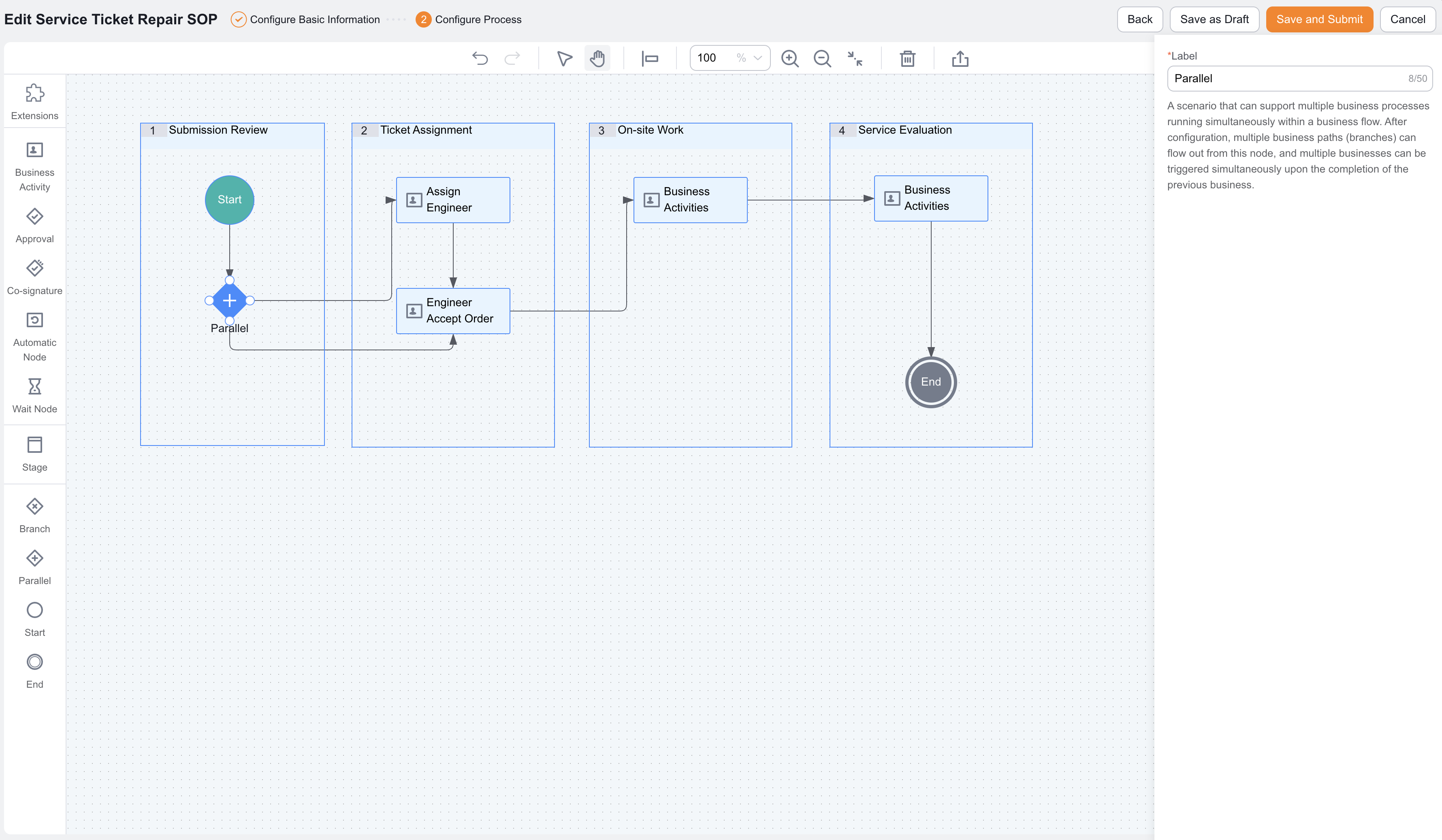Select the green Start node on canvas
The height and width of the screenshot is (840, 1442).
tap(229, 200)
